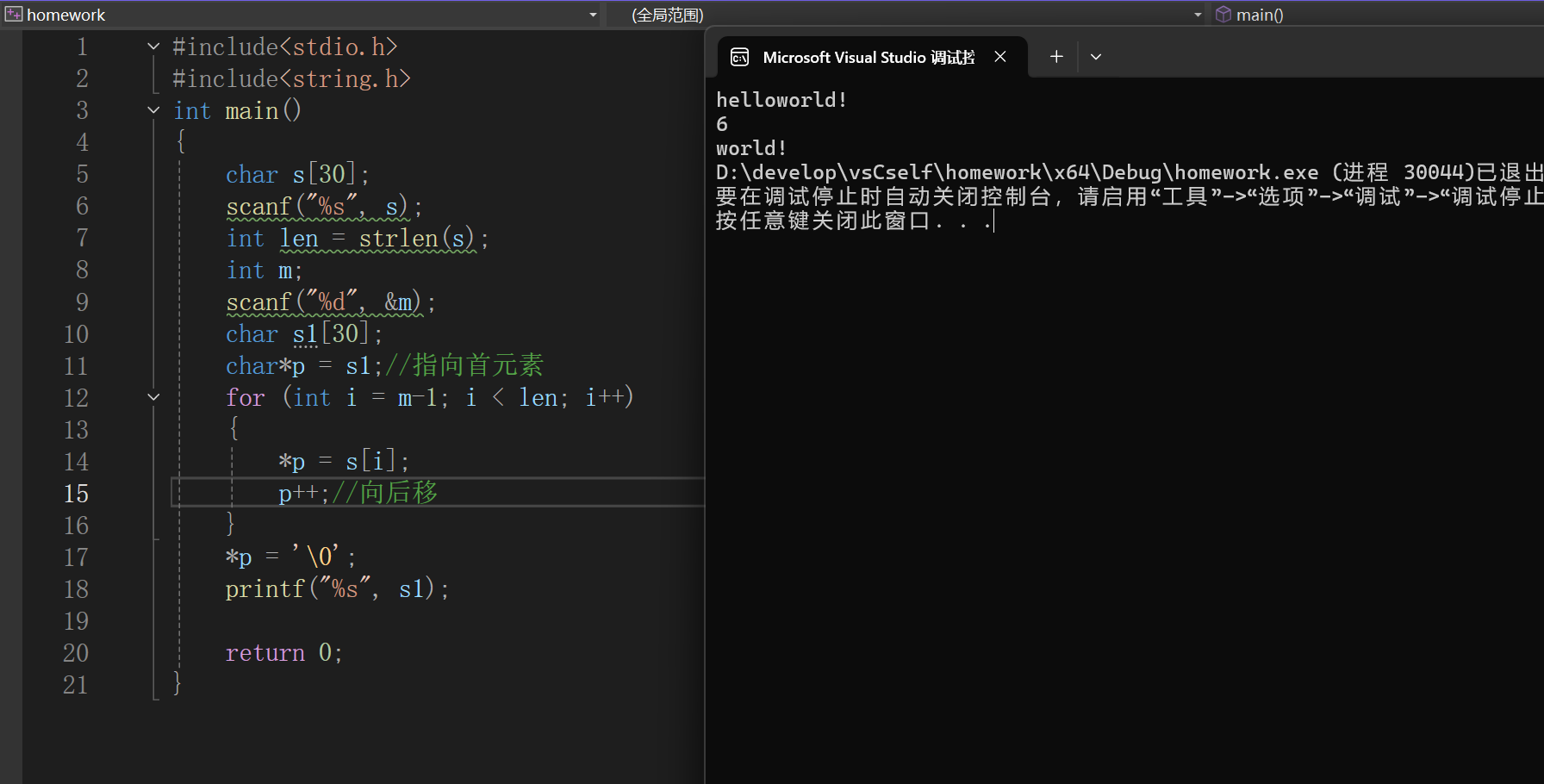Open a new terminal tab with plus
Viewport: 1544px width, 784px height.
point(1056,57)
